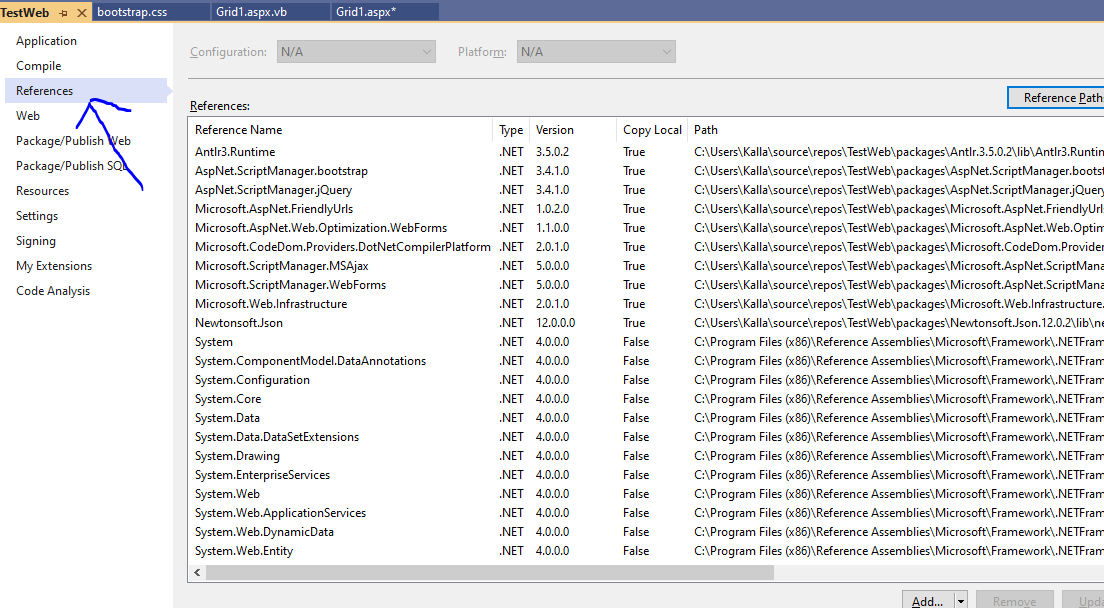Open the Platform dropdown
The height and width of the screenshot is (608, 1104).
pos(596,52)
